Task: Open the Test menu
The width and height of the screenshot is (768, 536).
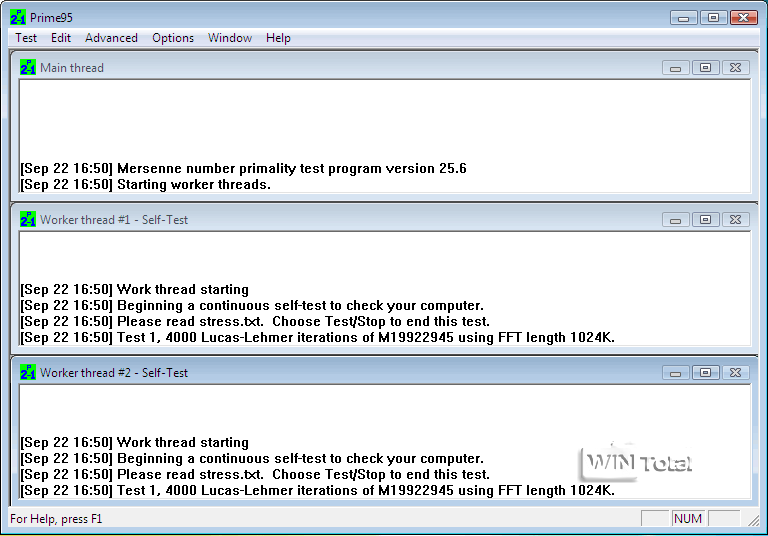Action: [x=26, y=38]
